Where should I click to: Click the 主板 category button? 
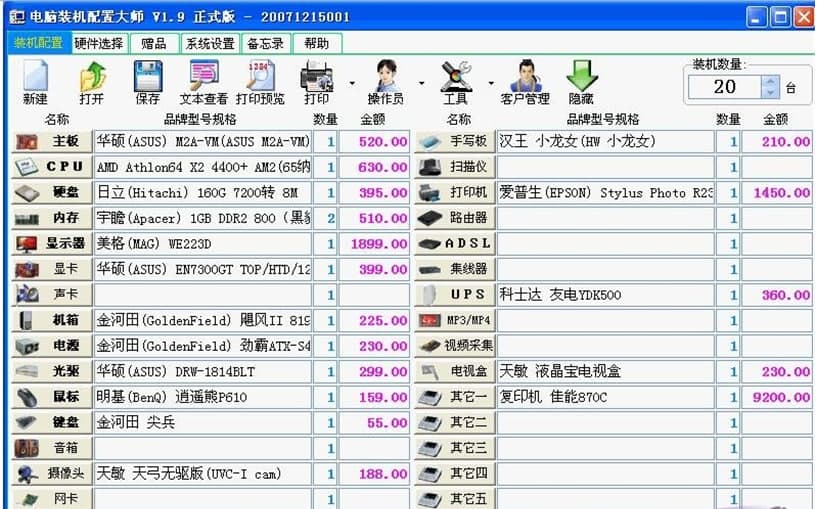click(x=51, y=142)
